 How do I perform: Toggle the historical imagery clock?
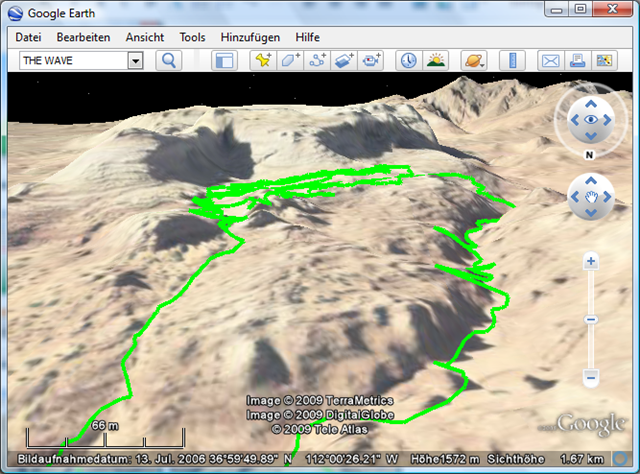[x=409, y=60]
